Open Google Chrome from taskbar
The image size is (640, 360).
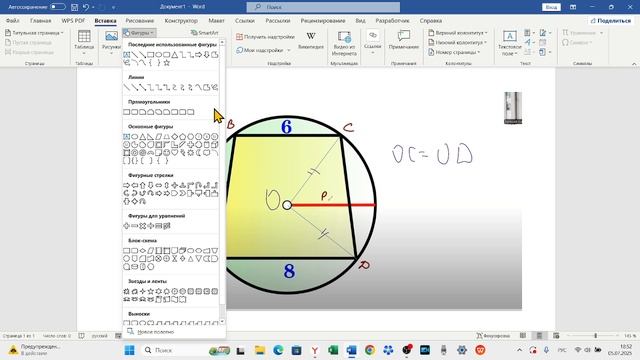pos(370,350)
